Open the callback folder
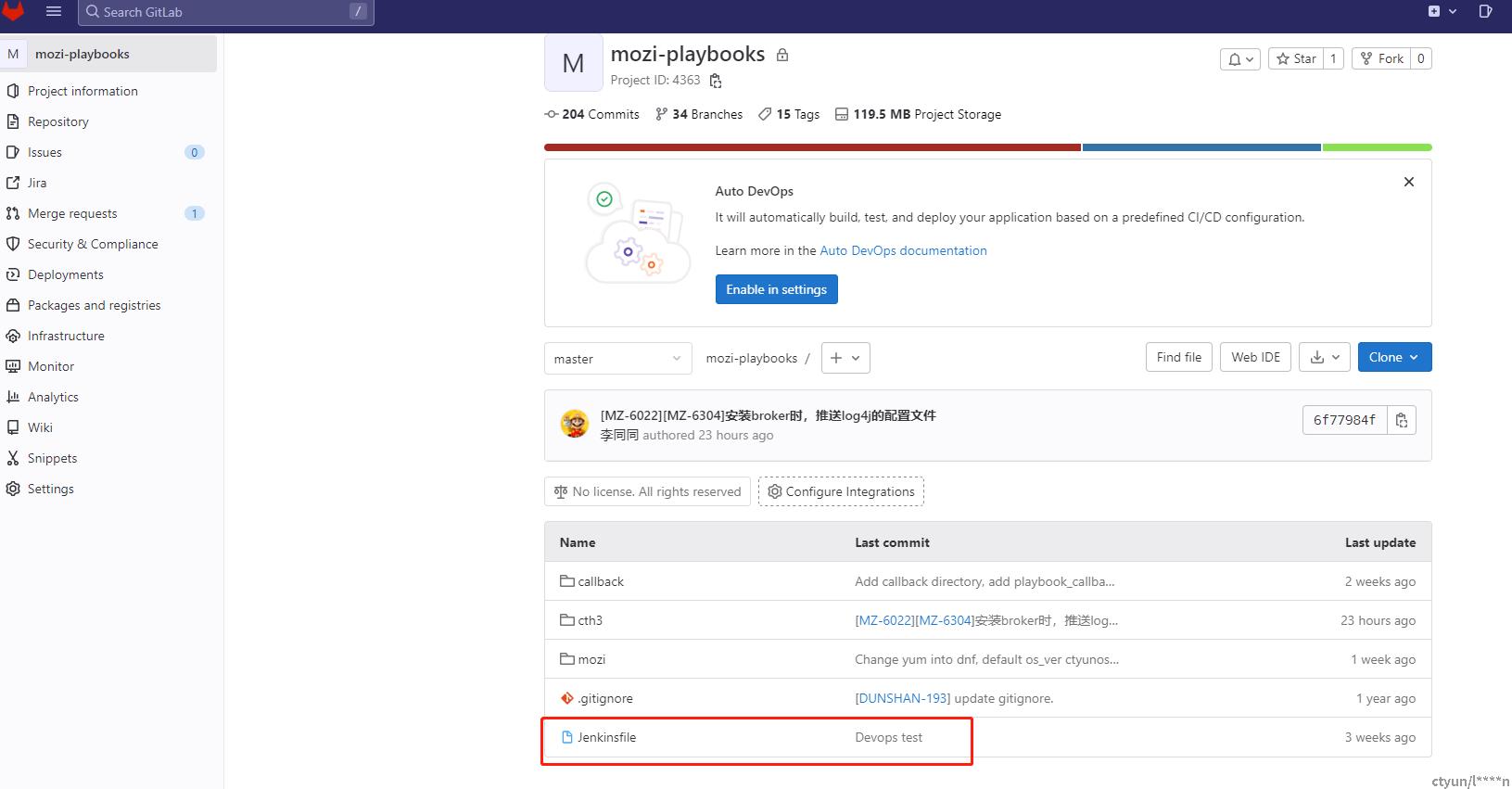 [601, 581]
